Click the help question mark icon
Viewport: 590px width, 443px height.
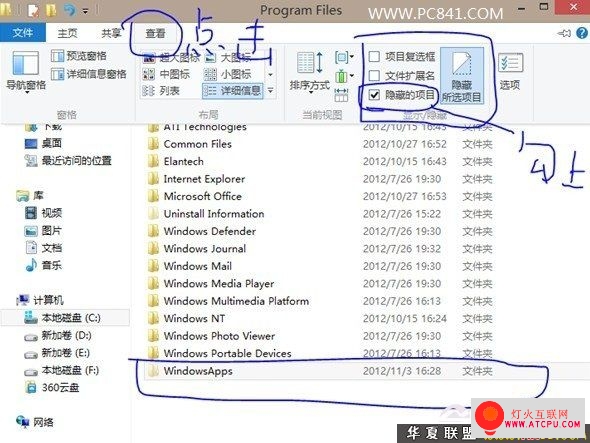(582, 33)
